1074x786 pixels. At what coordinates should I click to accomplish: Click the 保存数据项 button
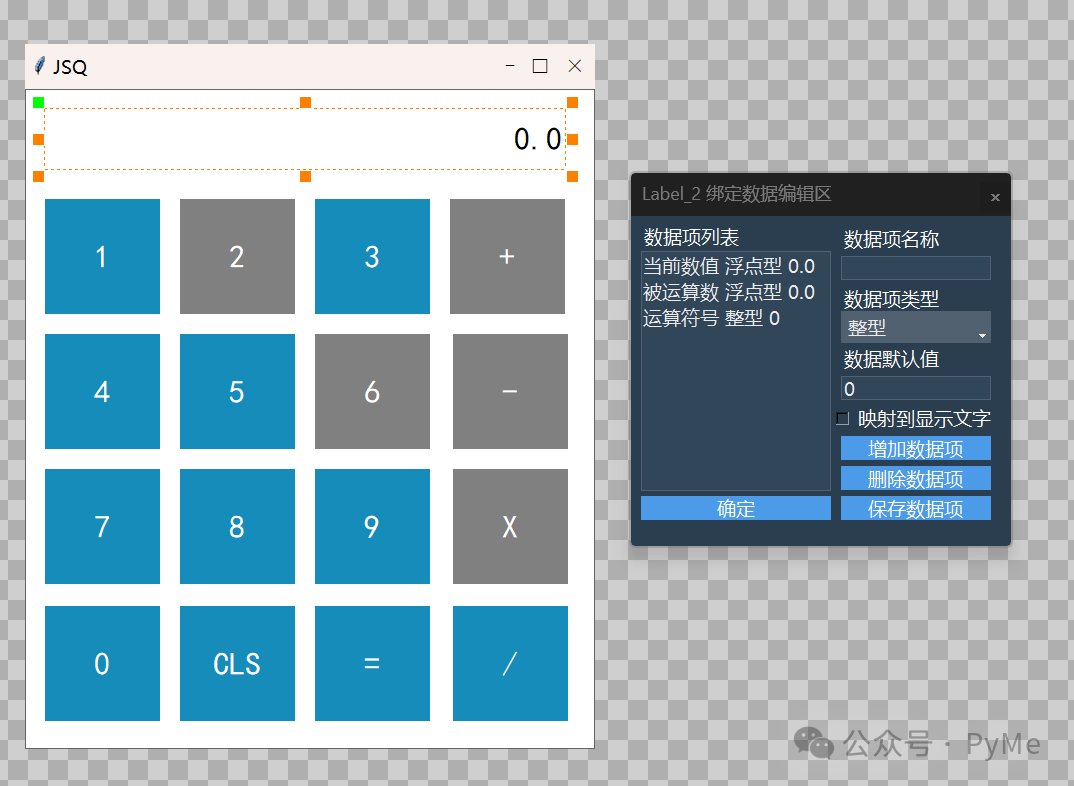point(915,508)
